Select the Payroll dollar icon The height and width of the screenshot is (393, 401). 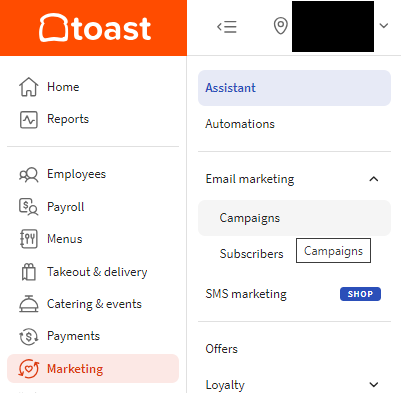pos(29,207)
